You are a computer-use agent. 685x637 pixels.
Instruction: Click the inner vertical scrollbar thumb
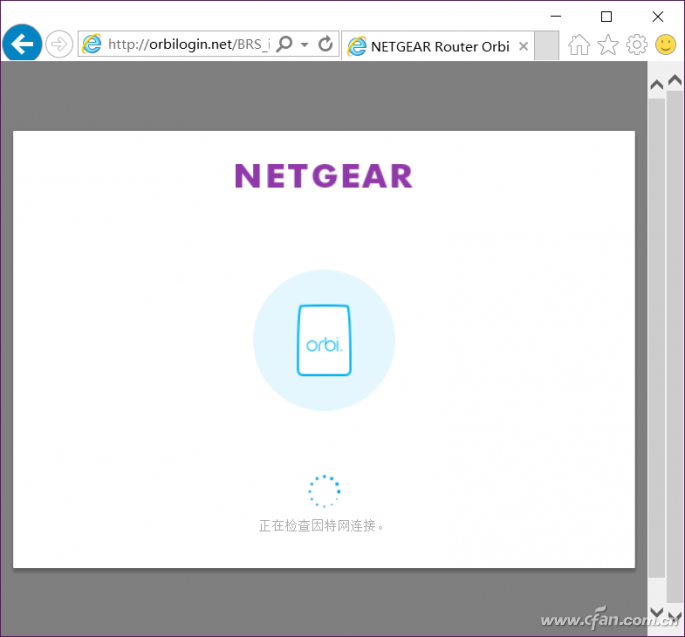(x=657, y=338)
